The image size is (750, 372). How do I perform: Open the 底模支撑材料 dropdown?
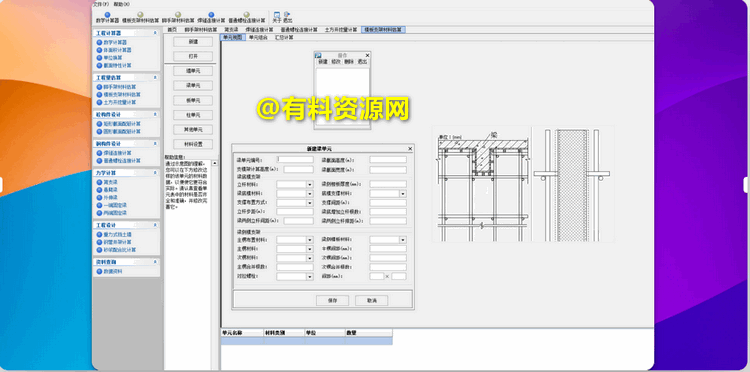click(403, 194)
